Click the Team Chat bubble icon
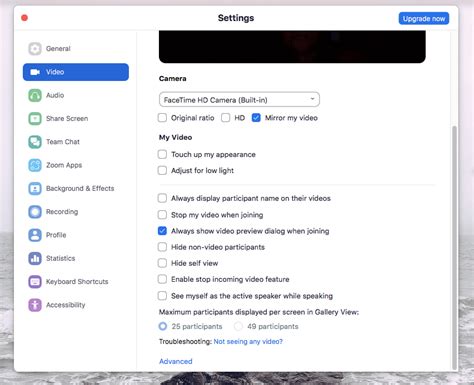The height and width of the screenshot is (385, 474). click(35, 142)
